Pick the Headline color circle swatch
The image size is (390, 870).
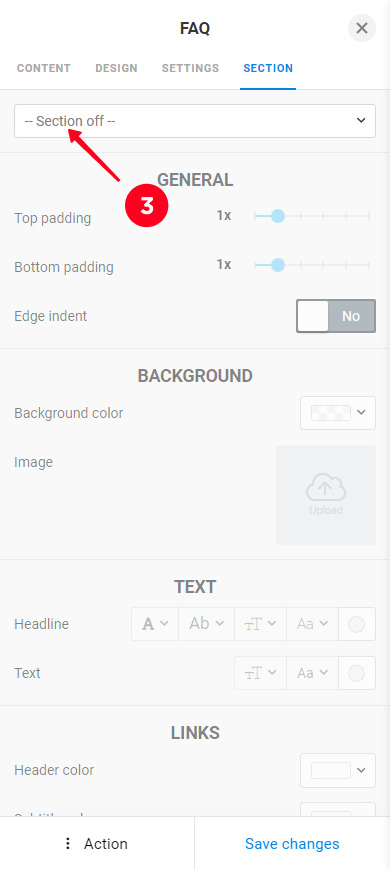(x=356, y=624)
